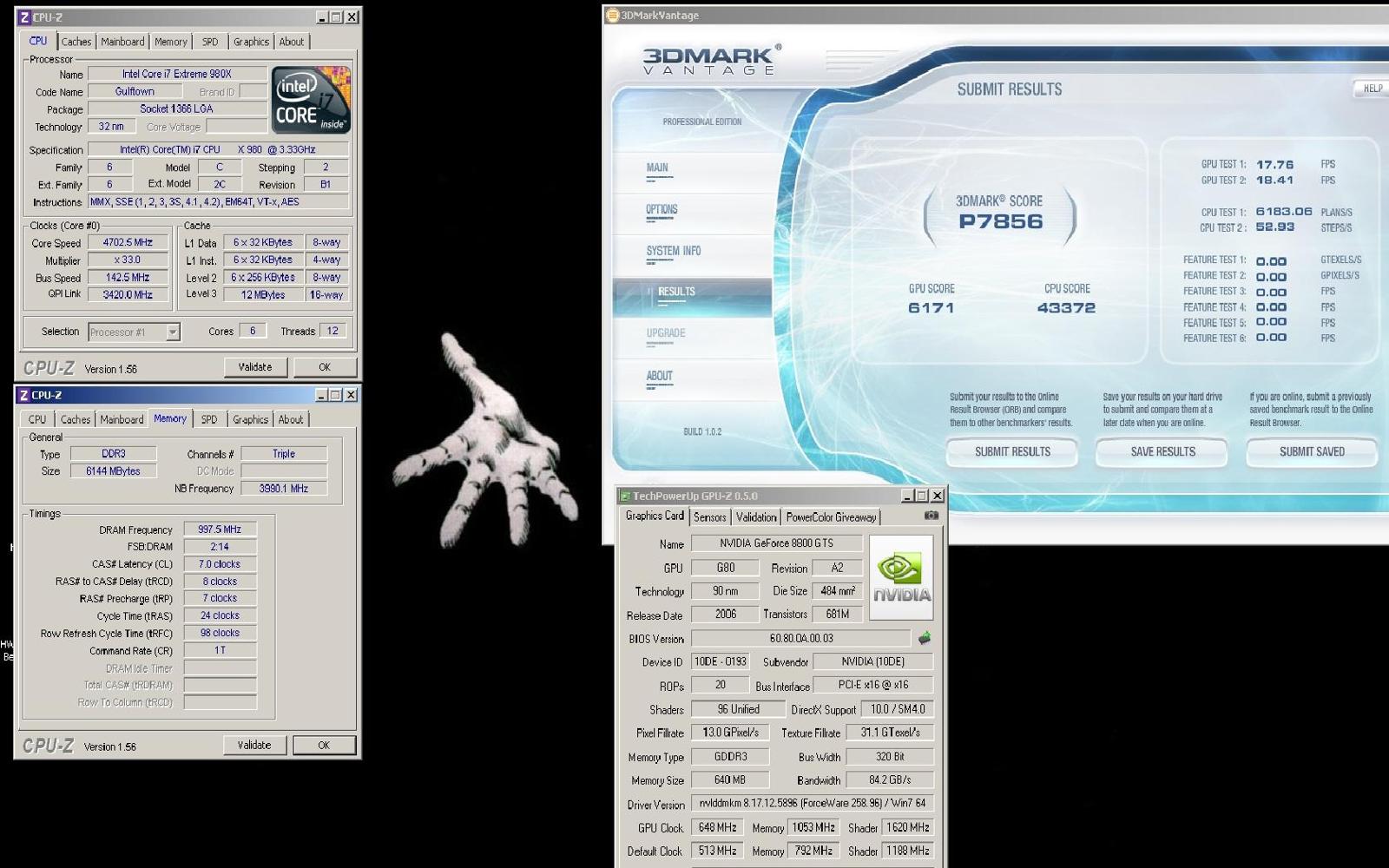
Task: Select Graphics Card tab in GPU-Z
Action: coord(655,516)
